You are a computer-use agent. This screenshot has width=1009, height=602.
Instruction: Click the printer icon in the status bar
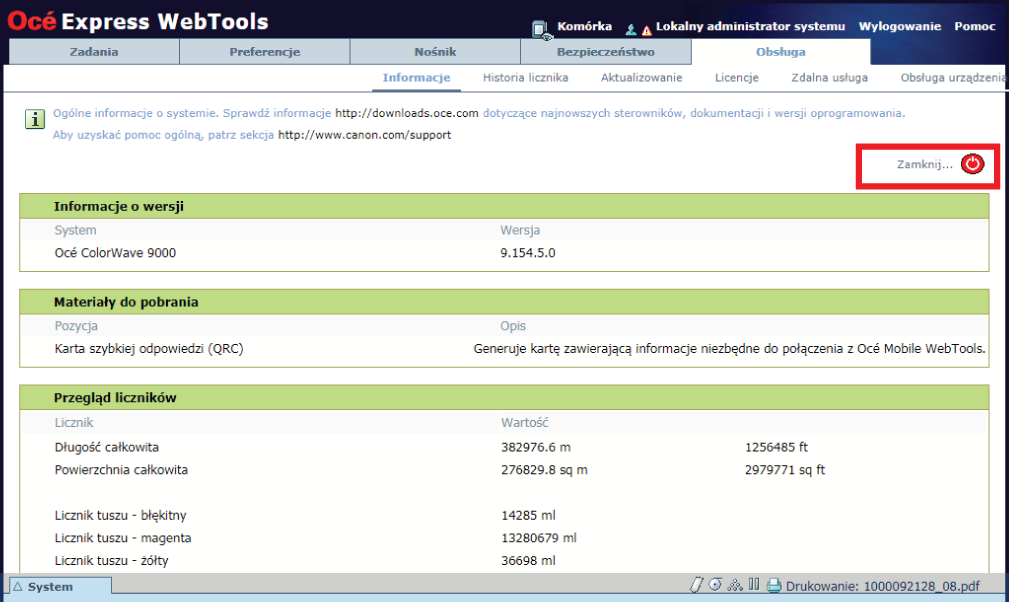(774, 585)
